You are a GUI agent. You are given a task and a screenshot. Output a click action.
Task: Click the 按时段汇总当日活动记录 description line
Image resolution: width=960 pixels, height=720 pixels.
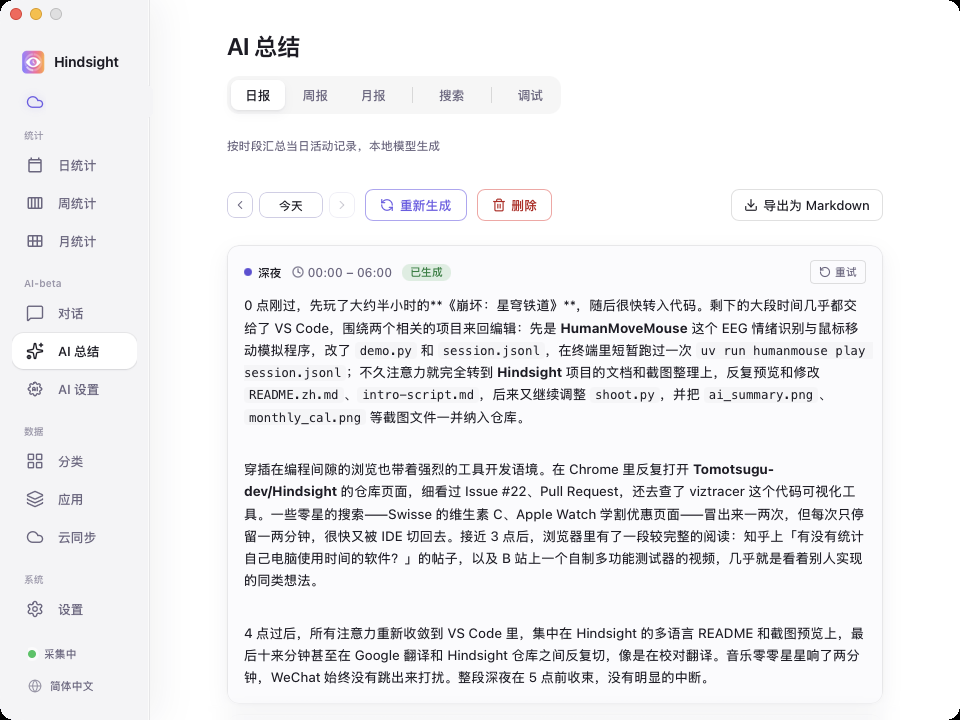334,146
